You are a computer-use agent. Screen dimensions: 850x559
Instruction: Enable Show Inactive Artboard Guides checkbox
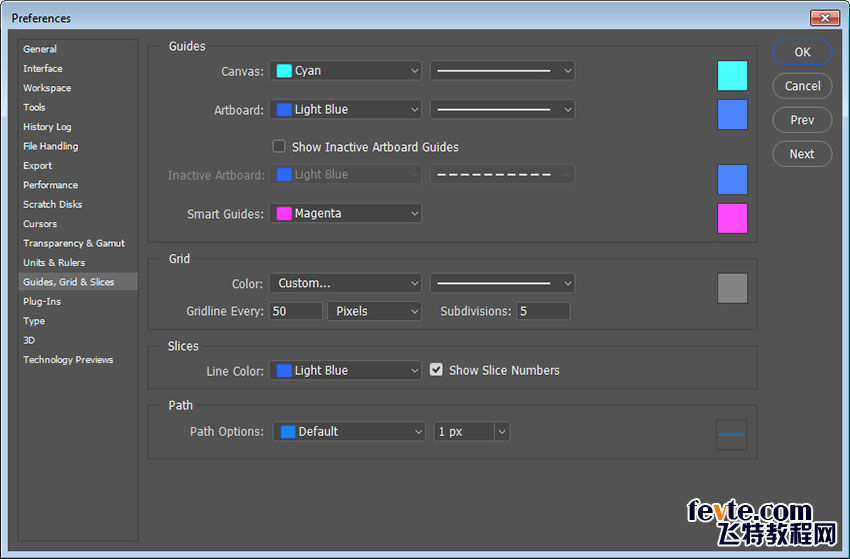[279, 146]
